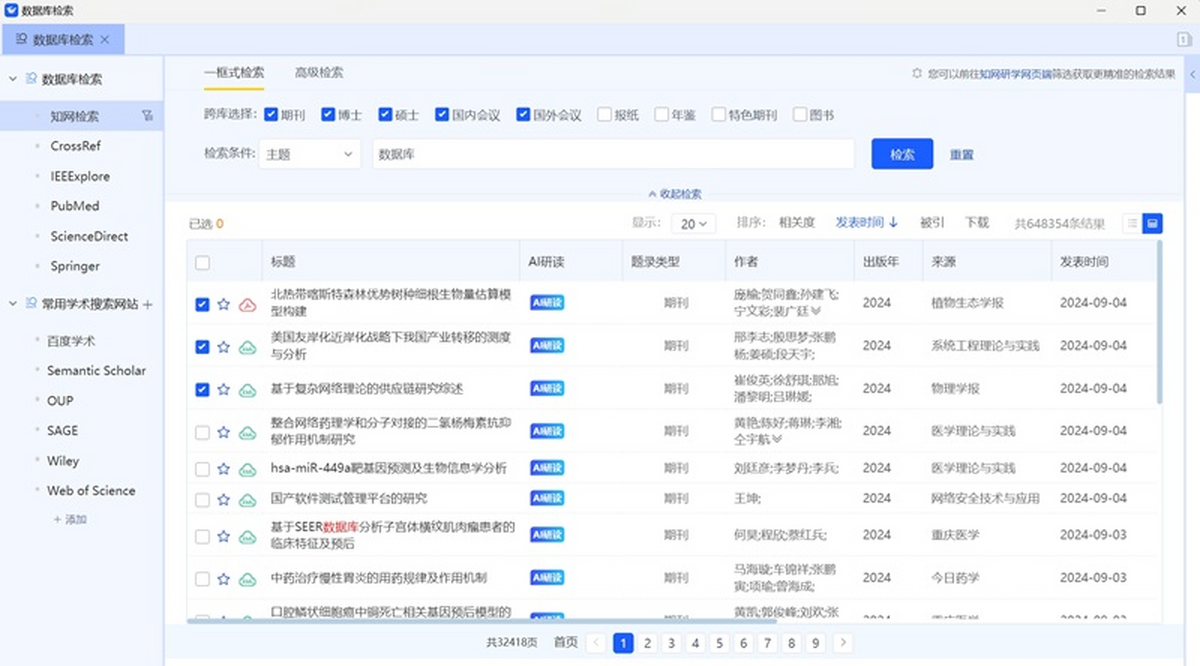Switch to the 高级检索 tab
This screenshot has height=666, width=1200.
coord(318,73)
